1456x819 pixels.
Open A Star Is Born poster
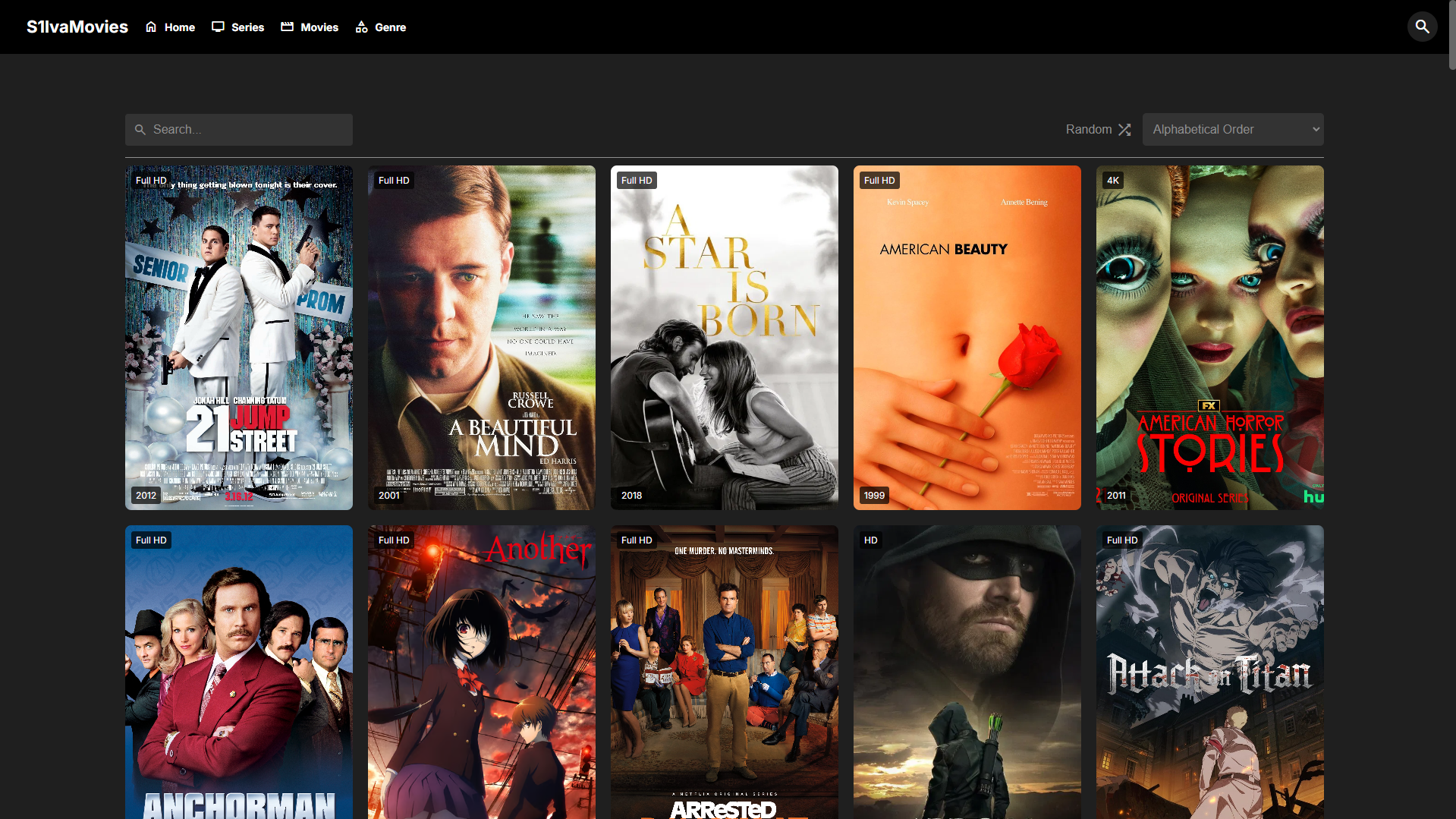coord(725,337)
